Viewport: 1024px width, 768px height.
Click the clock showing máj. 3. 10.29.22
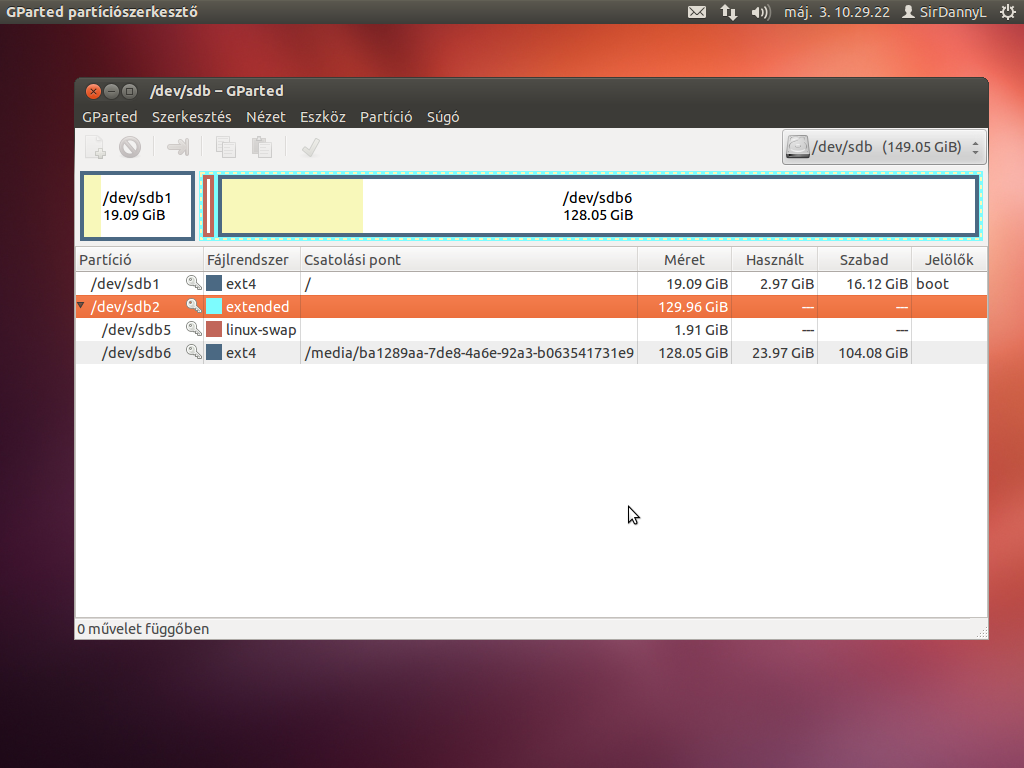pos(837,12)
